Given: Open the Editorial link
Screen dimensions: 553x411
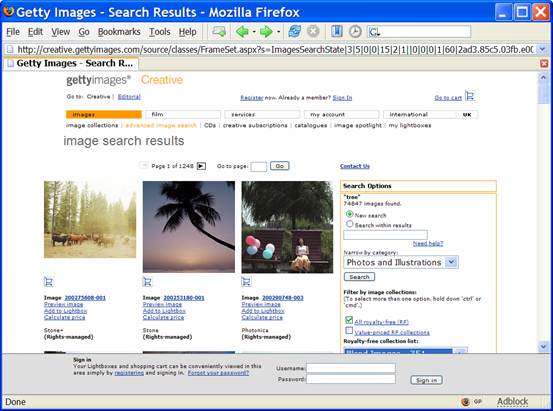Looking at the screenshot, I should [129, 97].
